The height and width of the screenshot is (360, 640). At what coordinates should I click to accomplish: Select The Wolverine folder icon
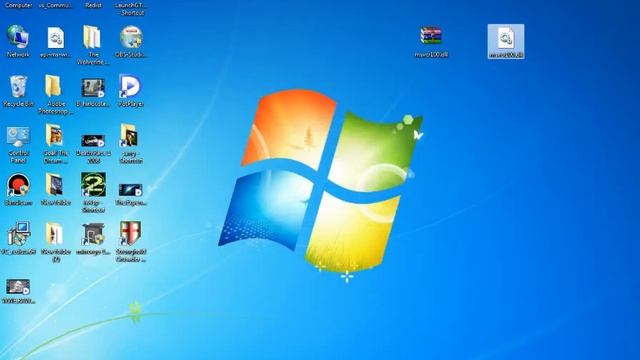[93, 44]
